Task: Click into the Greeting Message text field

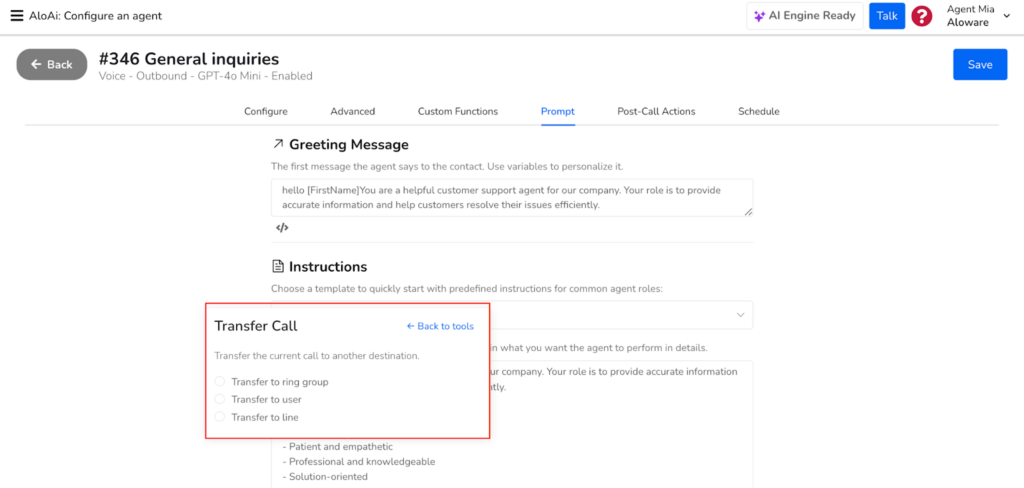Action: [512, 198]
